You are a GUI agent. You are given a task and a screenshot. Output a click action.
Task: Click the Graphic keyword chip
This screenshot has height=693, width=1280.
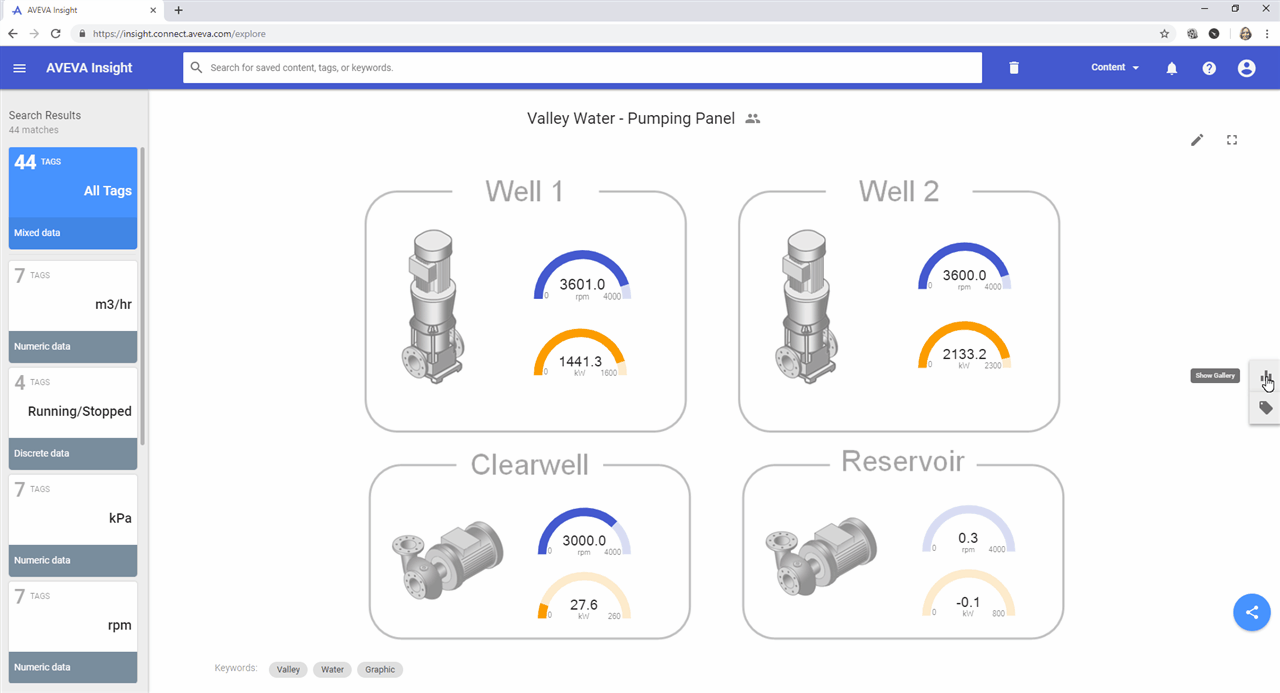coord(380,670)
